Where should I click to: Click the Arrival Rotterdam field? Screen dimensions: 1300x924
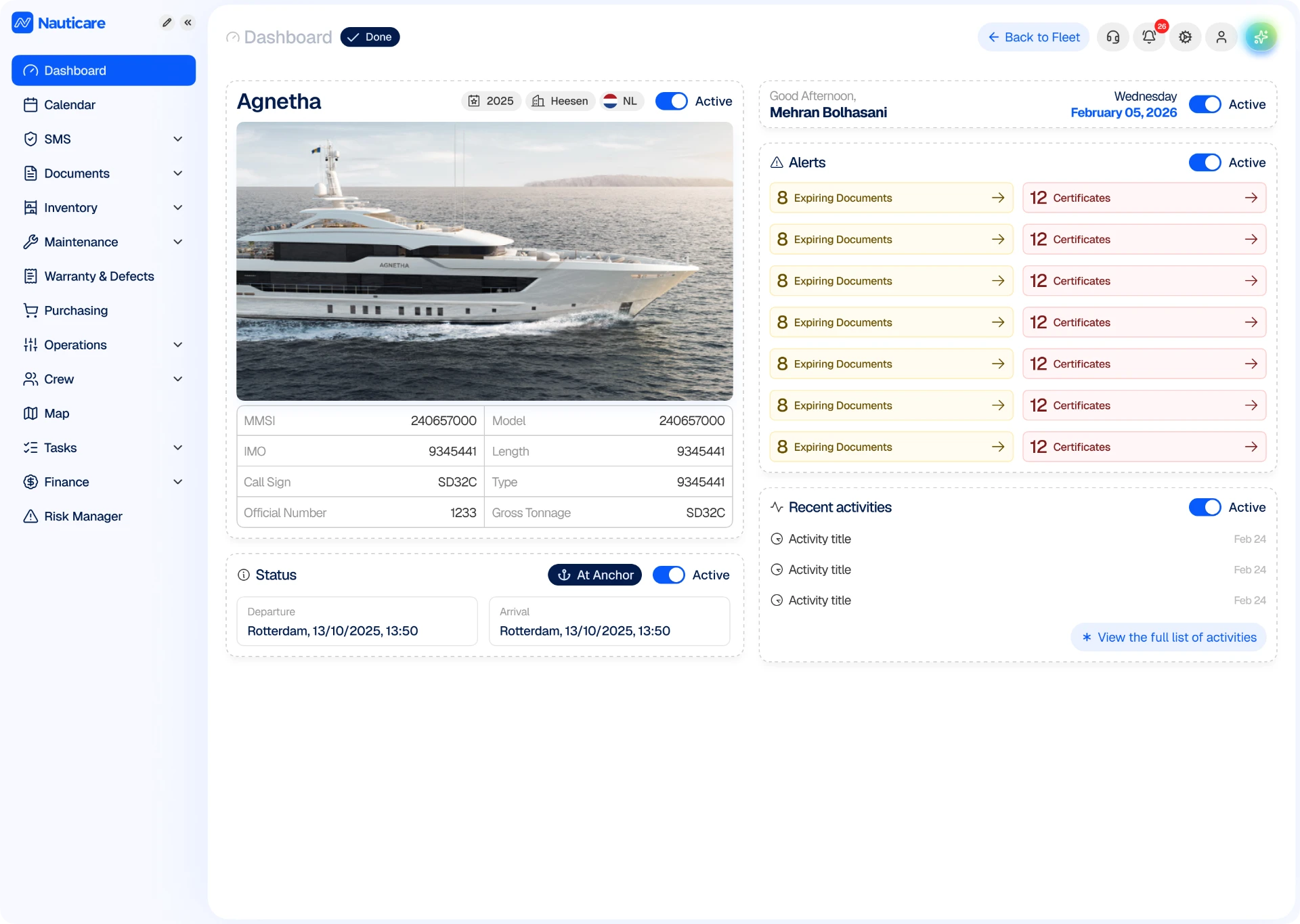(x=609, y=621)
